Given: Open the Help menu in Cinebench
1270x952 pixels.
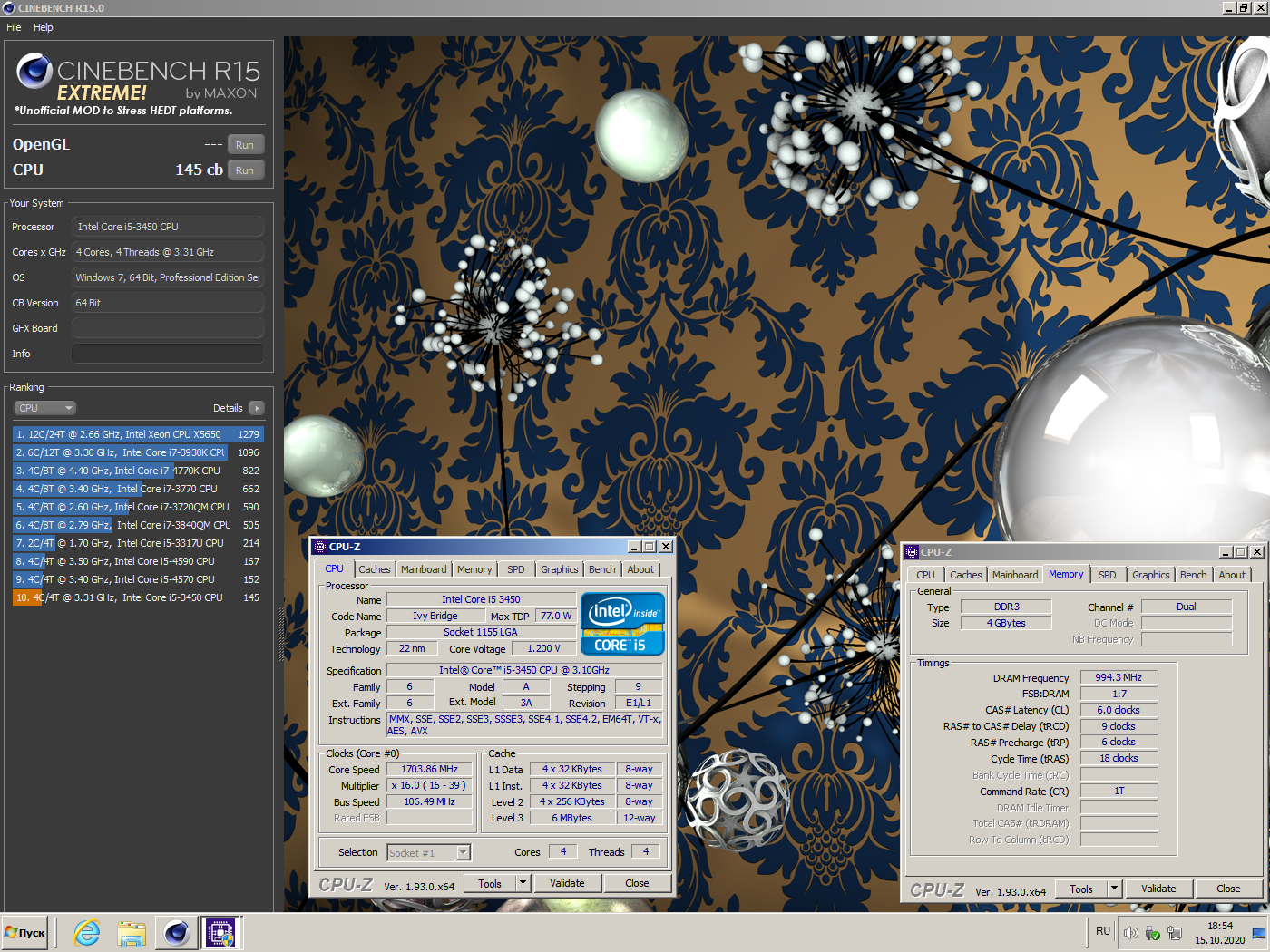Looking at the screenshot, I should (x=44, y=27).
